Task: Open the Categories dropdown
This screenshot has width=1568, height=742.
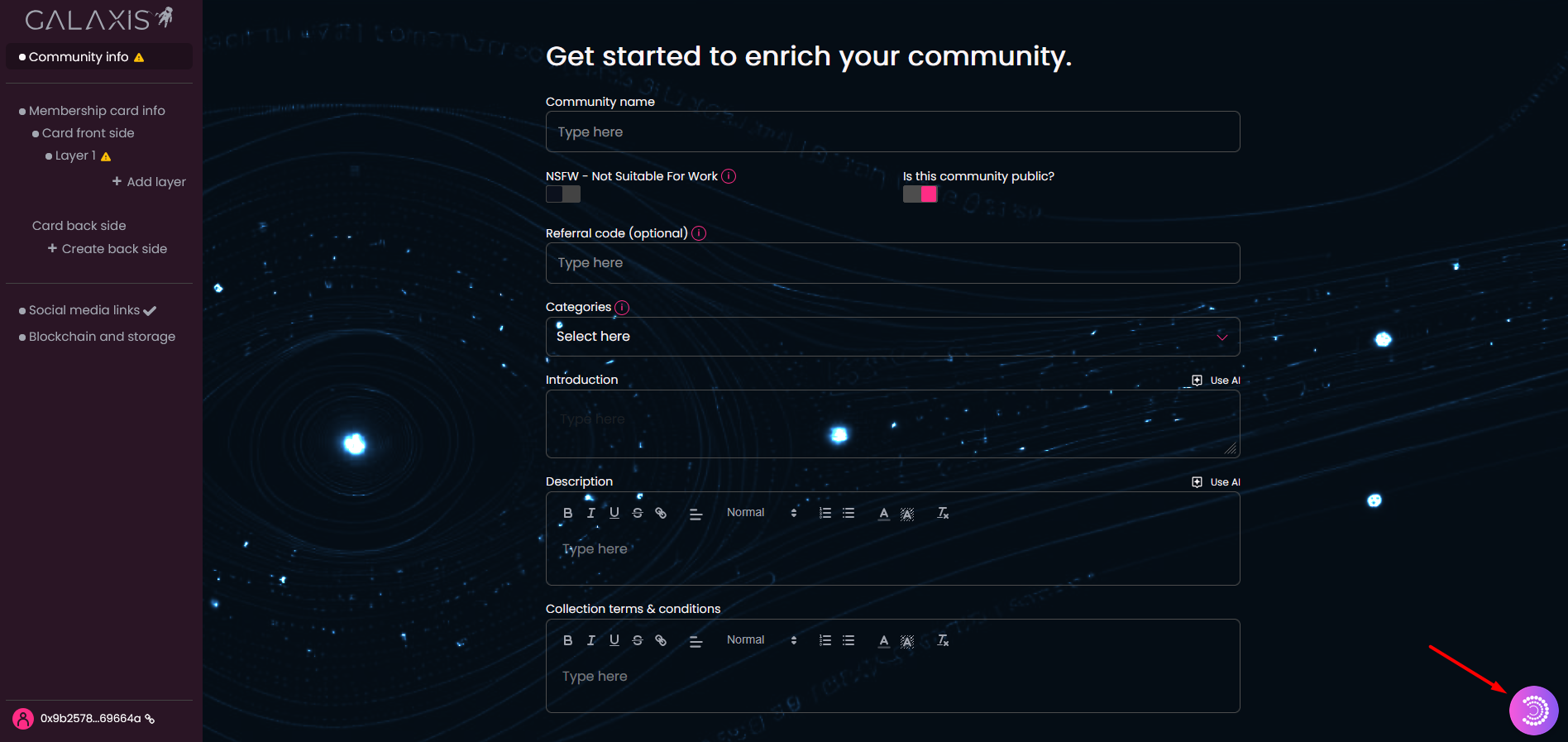Action: pyautogui.click(x=892, y=337)
